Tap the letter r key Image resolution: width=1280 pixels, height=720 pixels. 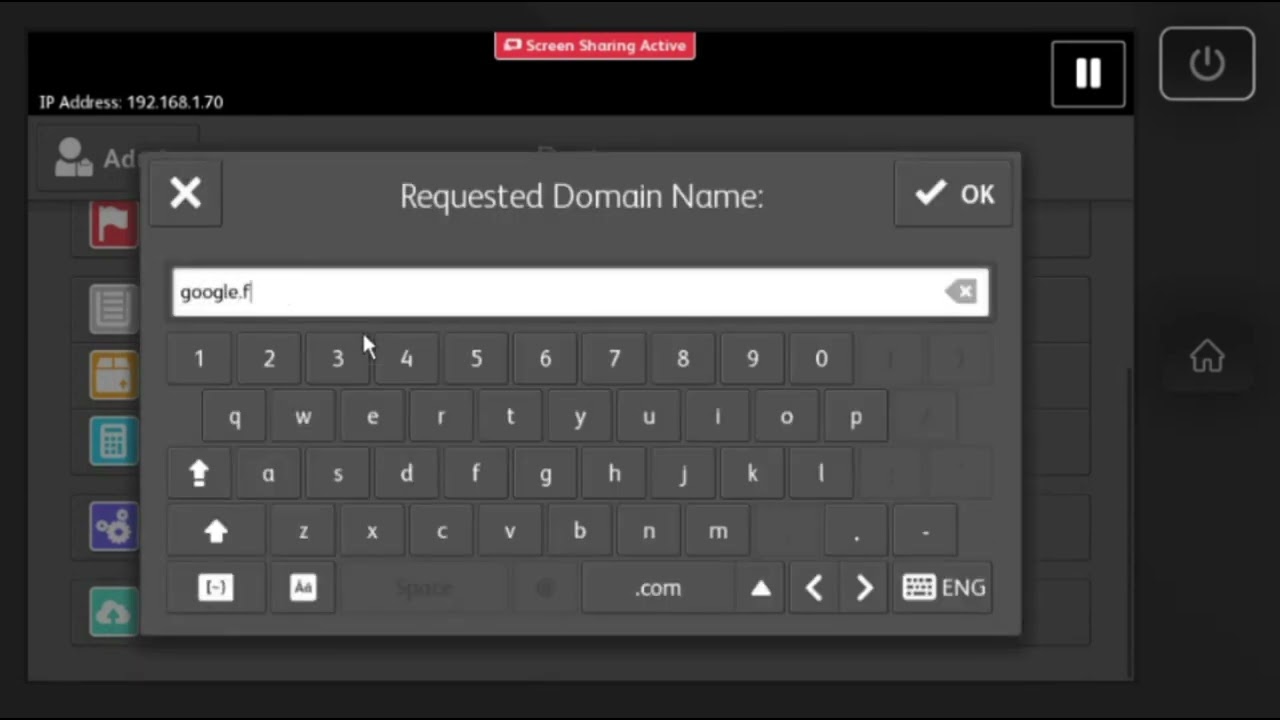441,417
